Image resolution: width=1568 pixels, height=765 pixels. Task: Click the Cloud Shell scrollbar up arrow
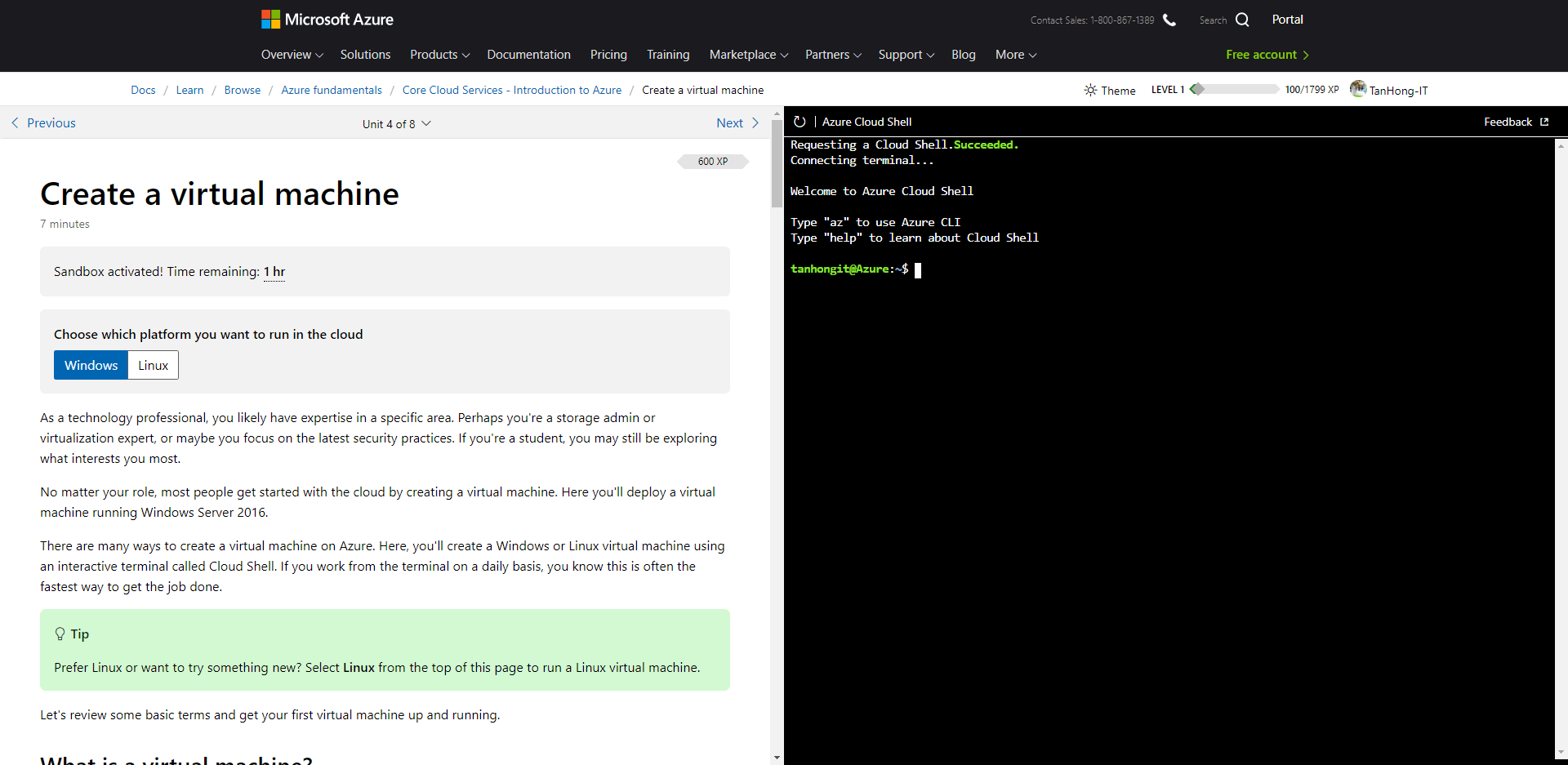click(1561, 145)
